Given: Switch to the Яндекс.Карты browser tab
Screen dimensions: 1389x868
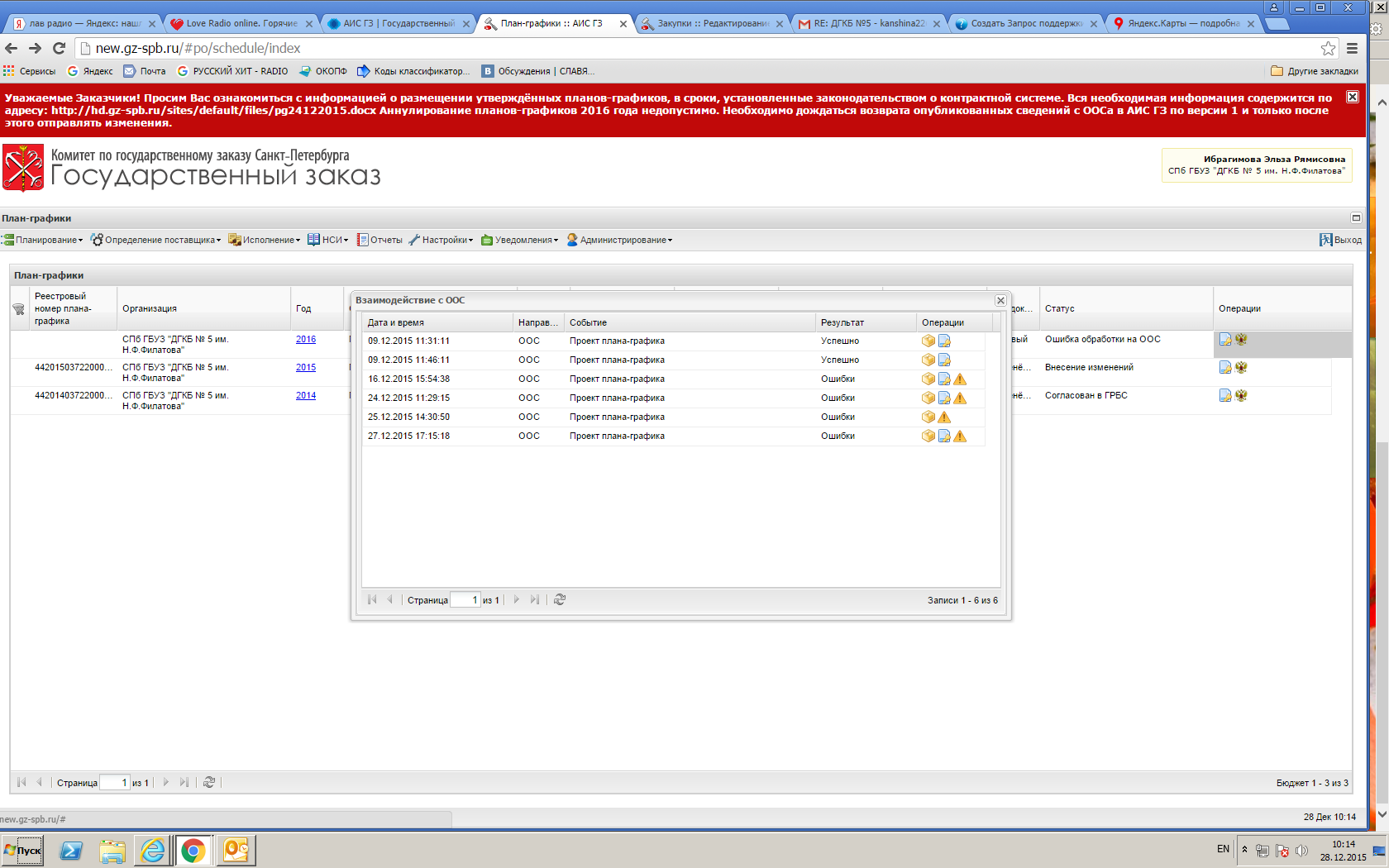Looking at the screenshot, I should 1182,23.
